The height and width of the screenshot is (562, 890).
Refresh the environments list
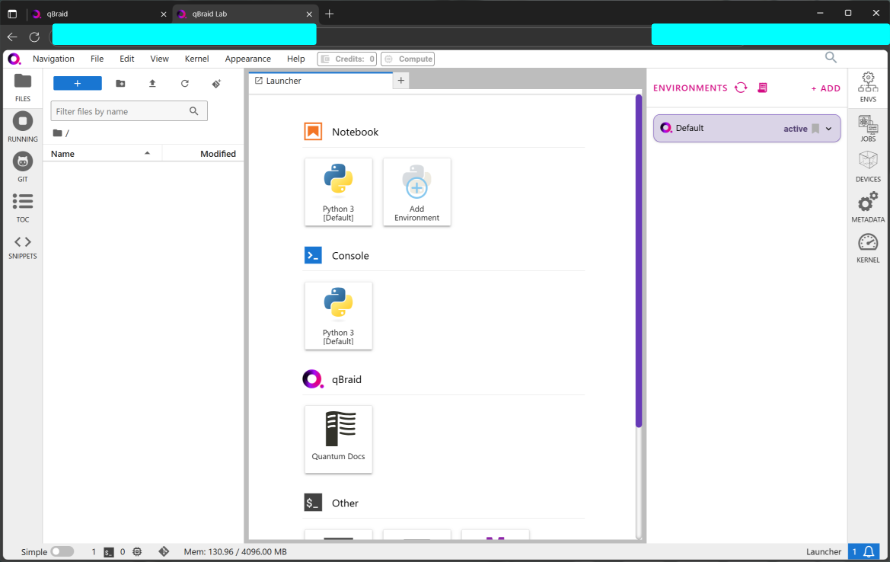(741, 87)
